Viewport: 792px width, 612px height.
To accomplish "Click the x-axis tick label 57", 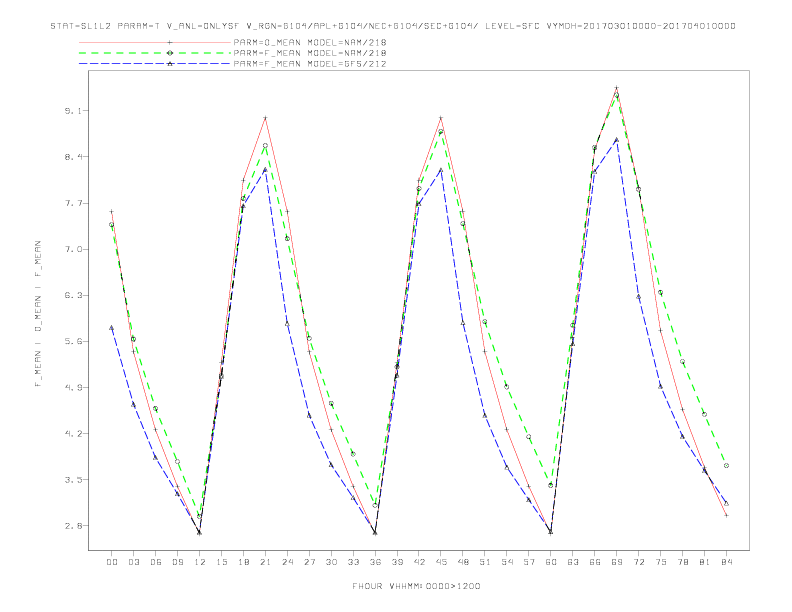I will pos(529,562).
